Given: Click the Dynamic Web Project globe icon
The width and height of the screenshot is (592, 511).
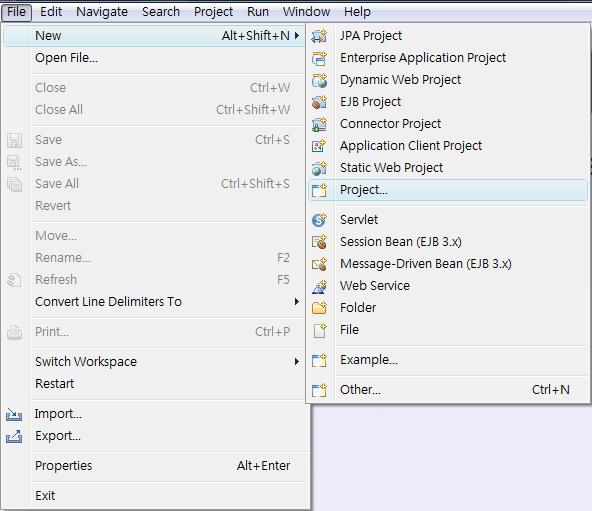Looking at the screenshot, I should pos(319,80).
